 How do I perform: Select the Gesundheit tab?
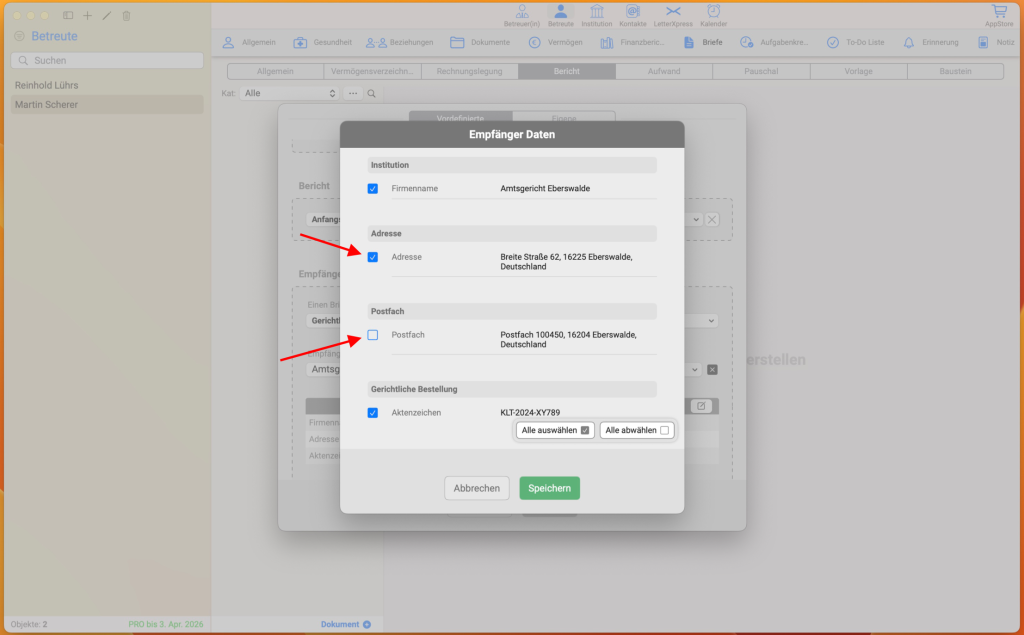pyautogui.click(x=322, y=43)
